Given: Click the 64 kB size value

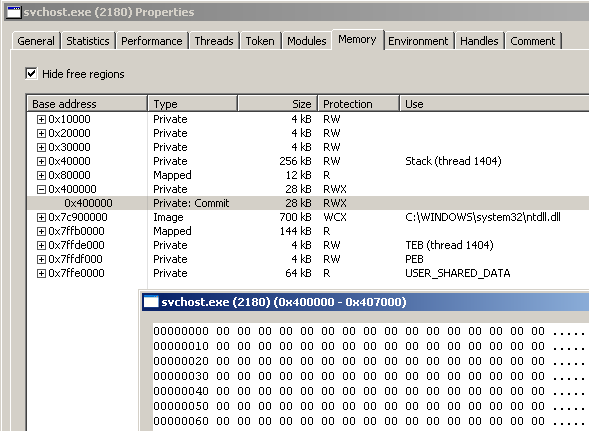Looking at the screenshot, I should point(299,273).
